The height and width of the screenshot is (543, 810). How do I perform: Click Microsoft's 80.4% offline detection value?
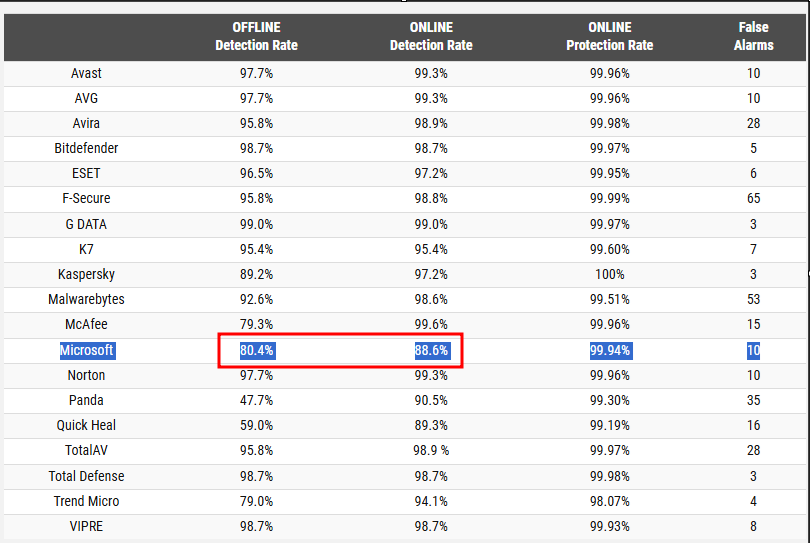coord(256,350)
